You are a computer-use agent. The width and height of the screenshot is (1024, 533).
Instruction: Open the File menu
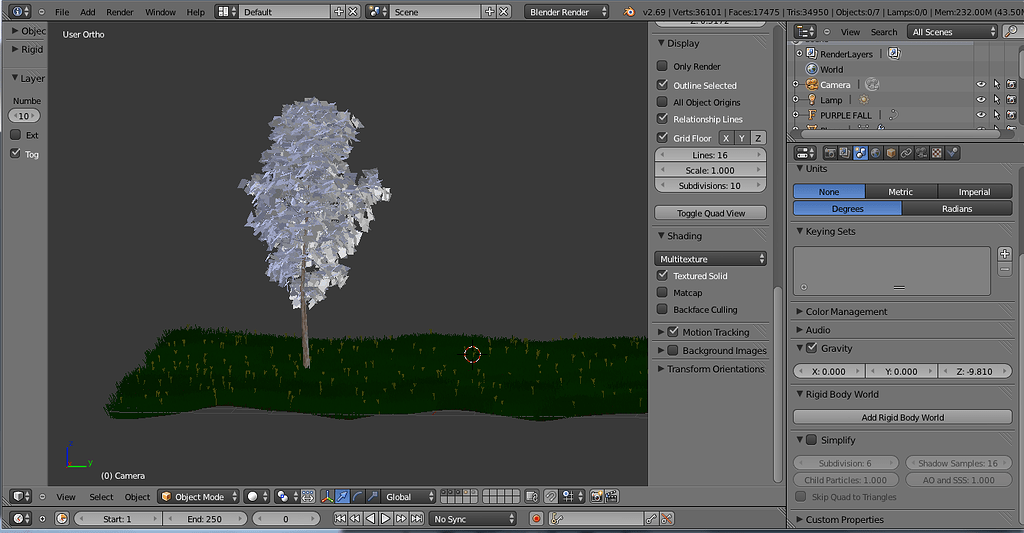point(62,12)
